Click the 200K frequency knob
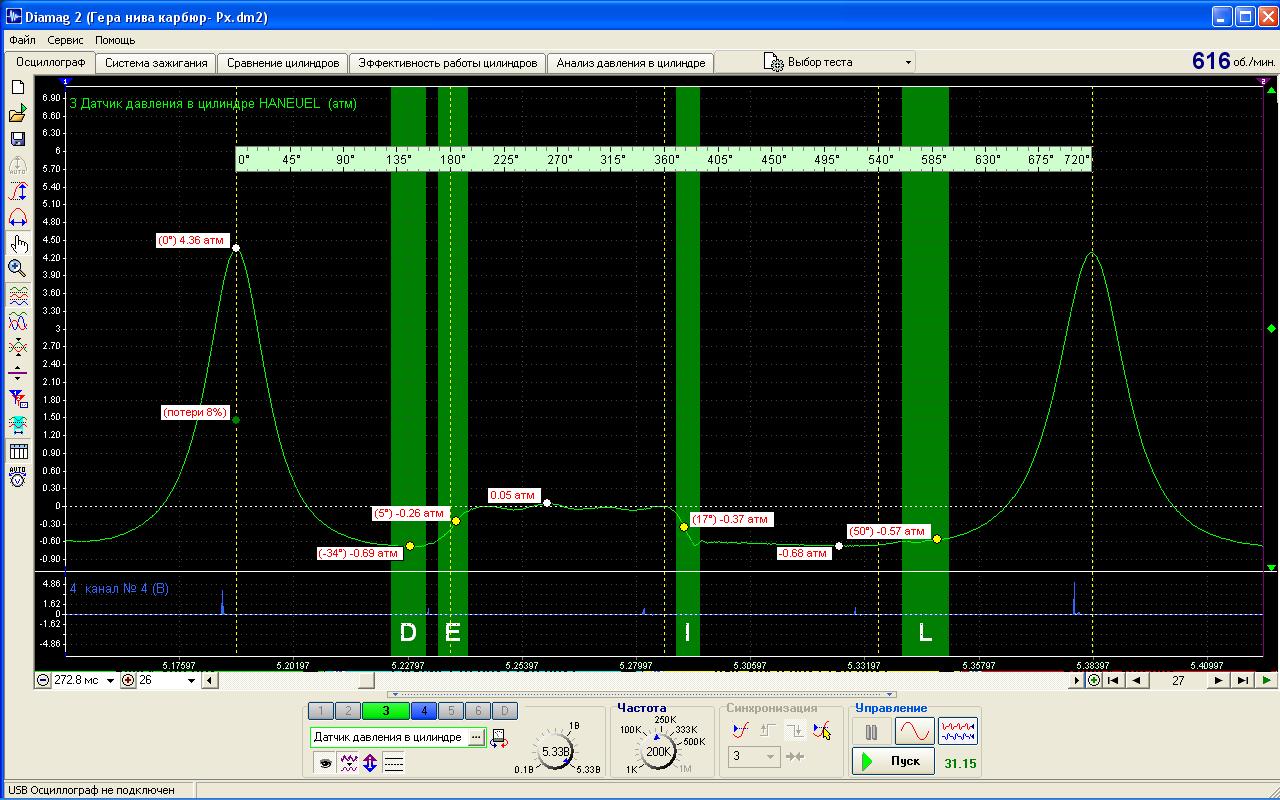 [659, 751]
